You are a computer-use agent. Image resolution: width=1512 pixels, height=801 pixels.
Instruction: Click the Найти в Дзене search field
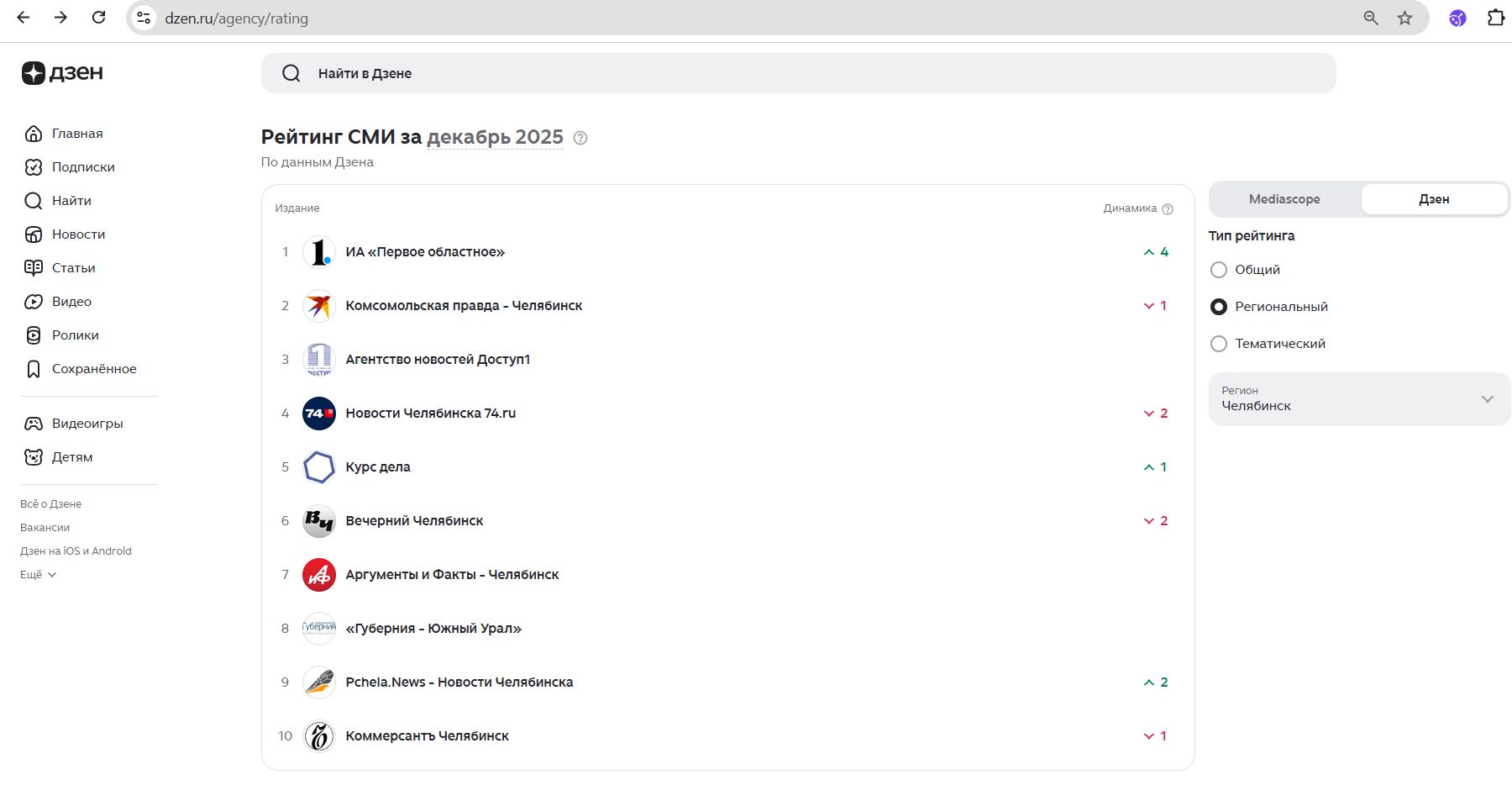(798, 73)
